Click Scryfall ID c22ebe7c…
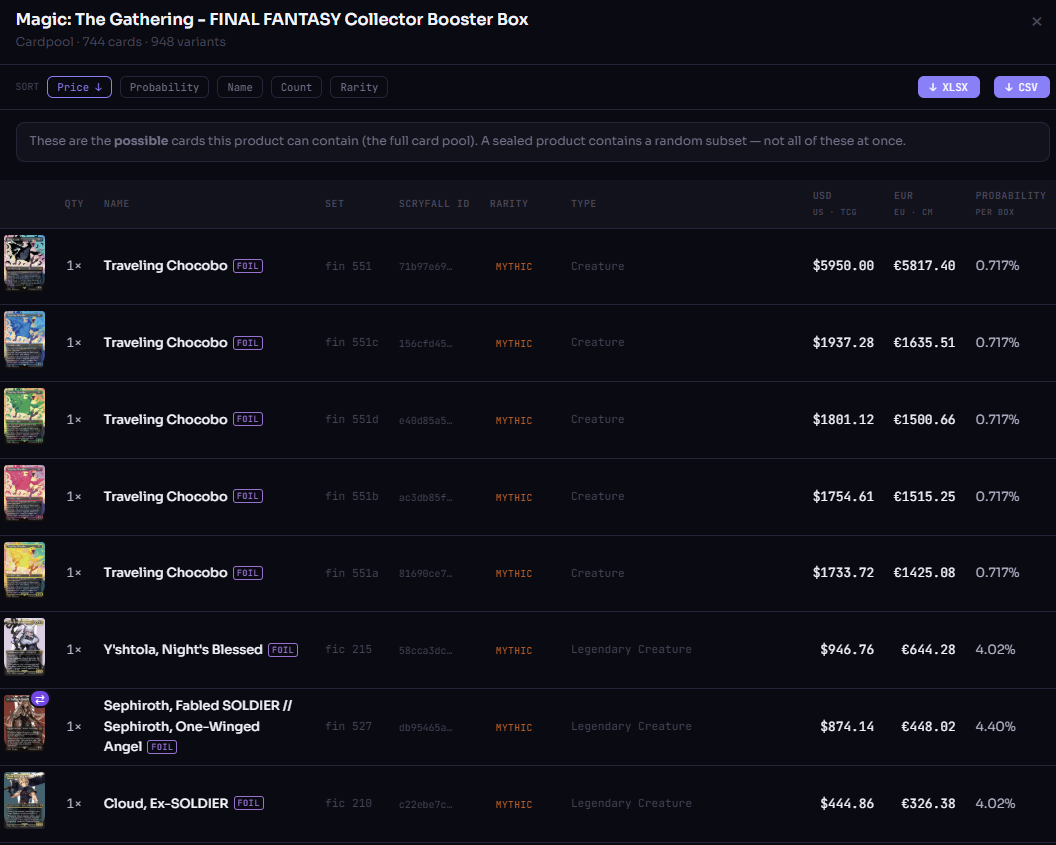The height and width of the screenshot is (845, 1056). click(x=425, y=804)
